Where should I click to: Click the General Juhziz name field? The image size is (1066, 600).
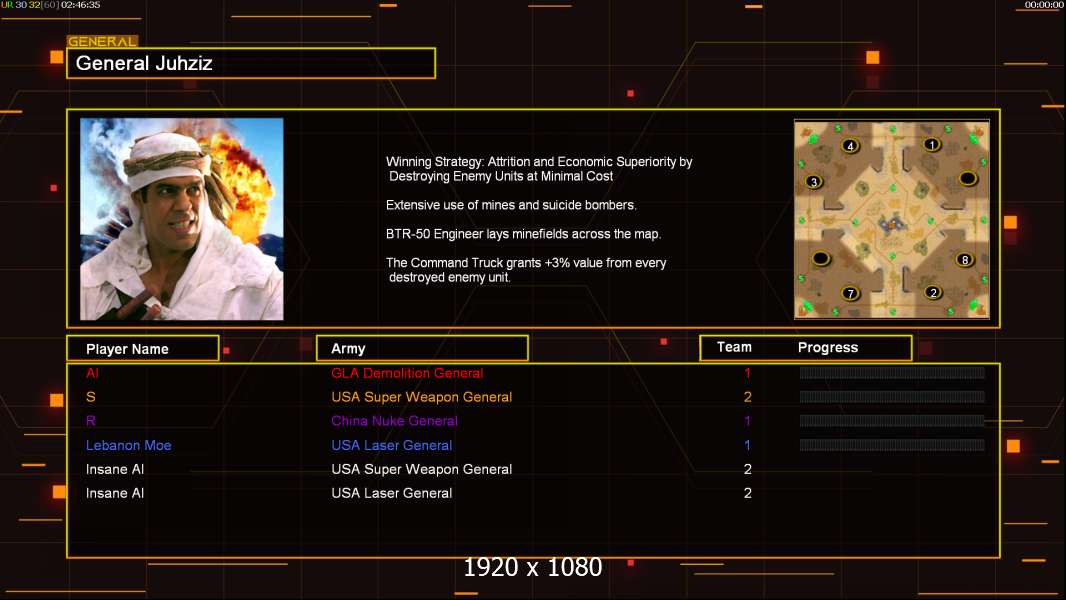[251, 63]
